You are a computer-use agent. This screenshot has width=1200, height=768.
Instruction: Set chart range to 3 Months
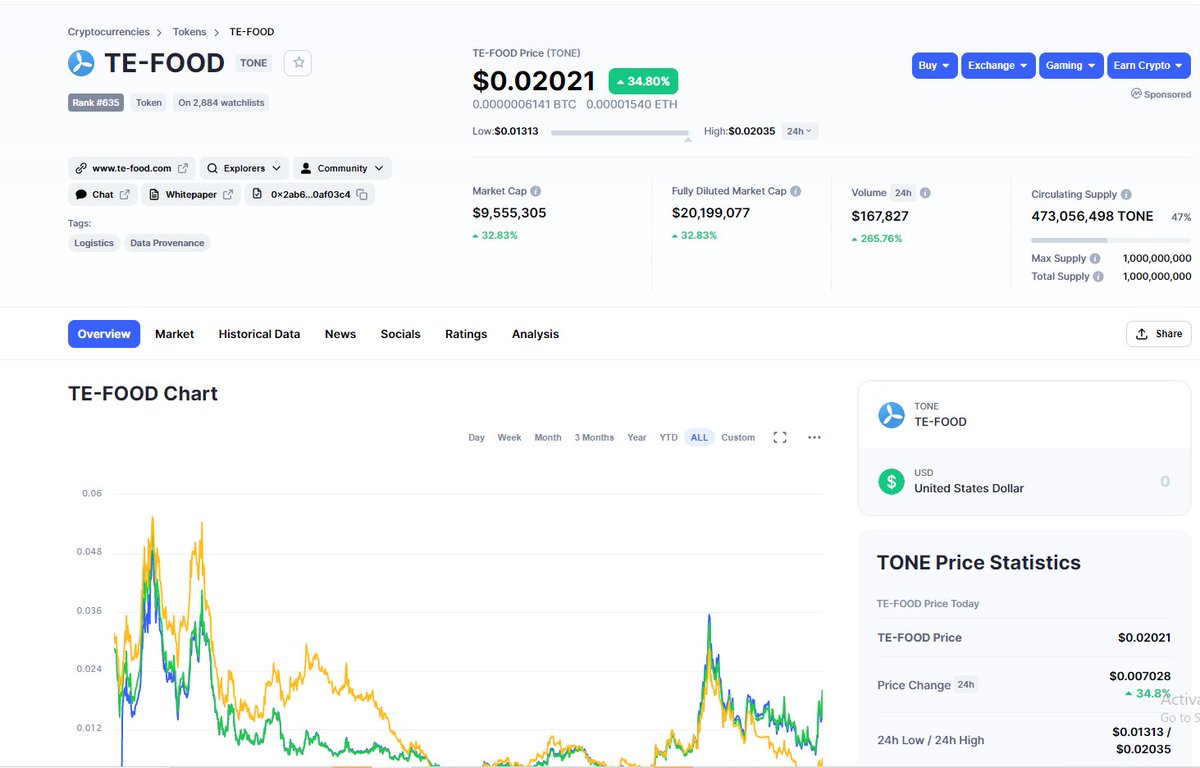pos(594,437)
